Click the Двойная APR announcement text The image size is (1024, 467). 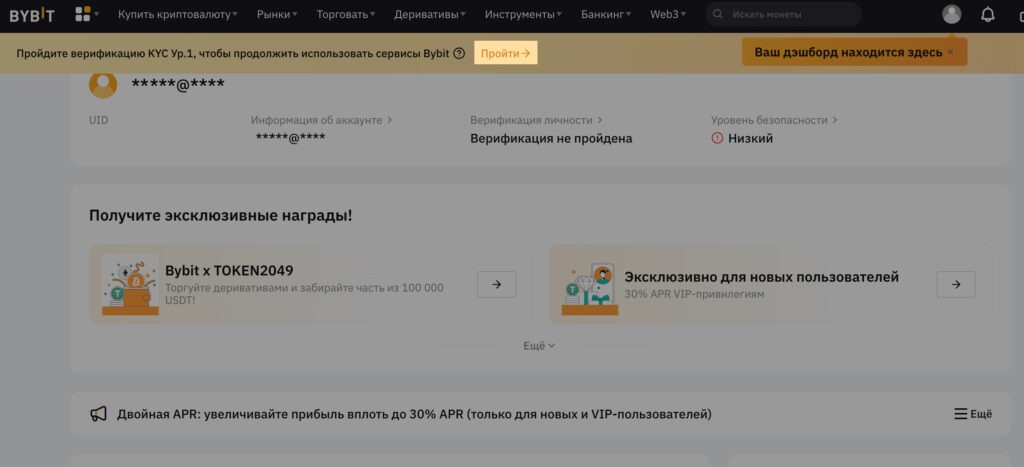414,414
